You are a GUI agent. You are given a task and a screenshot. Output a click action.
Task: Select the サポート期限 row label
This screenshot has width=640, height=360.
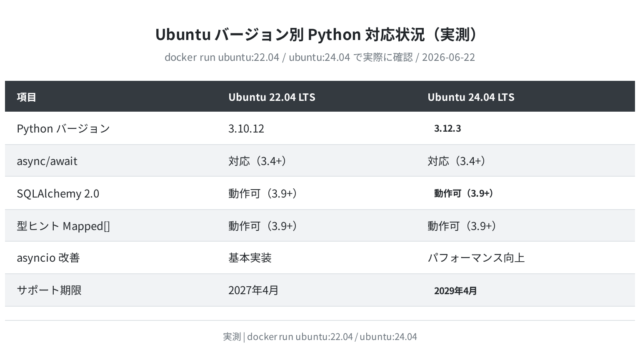(49, 290)
